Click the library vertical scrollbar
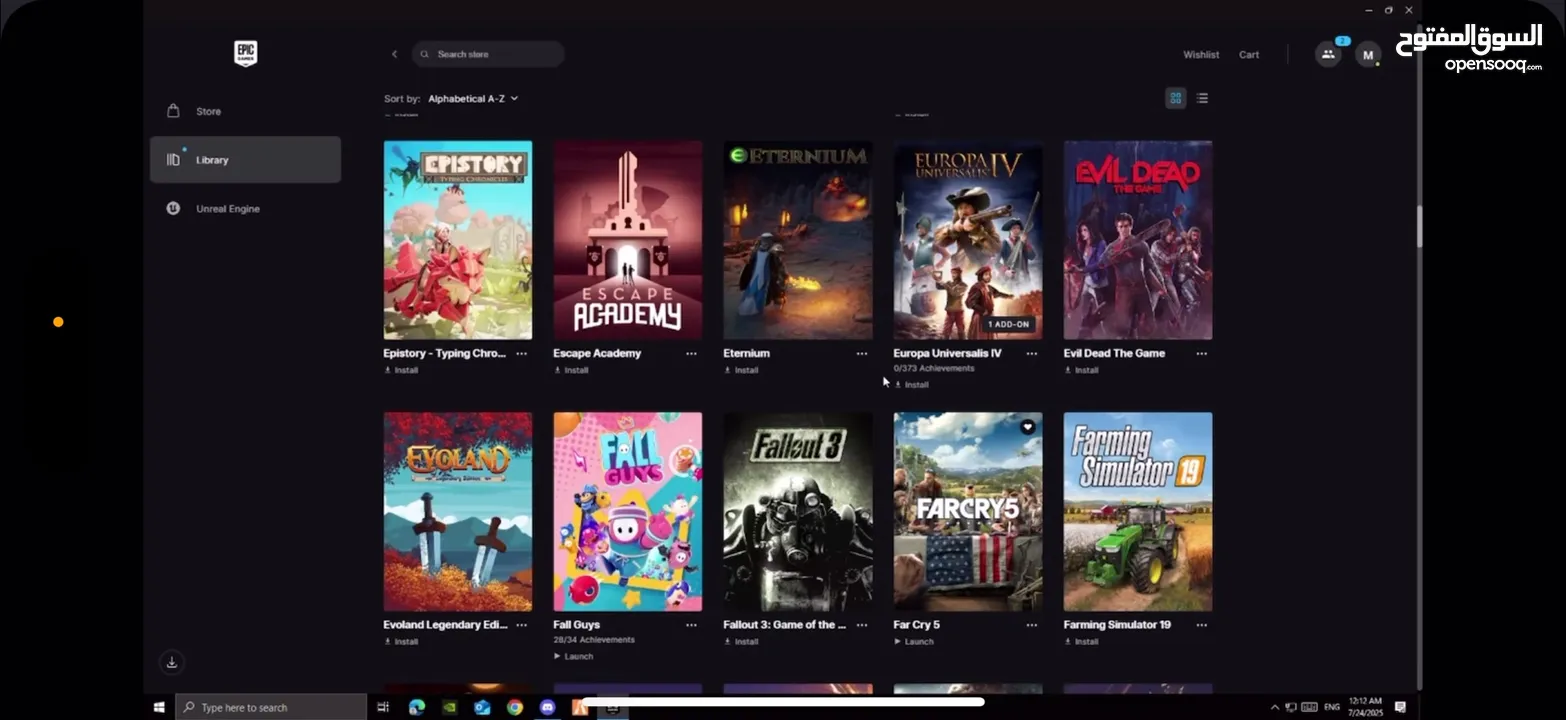Screen dimensions: 1566x720 click(1419, 227)
